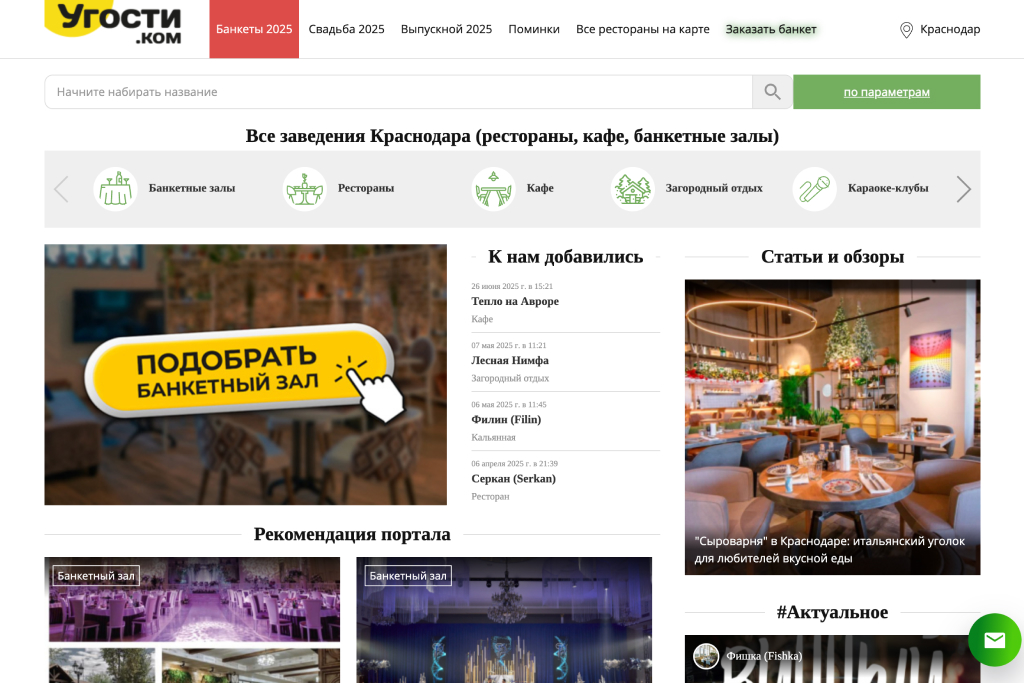
Task: Open the Краснодар city selector
Action: click(x=950, y=30)
